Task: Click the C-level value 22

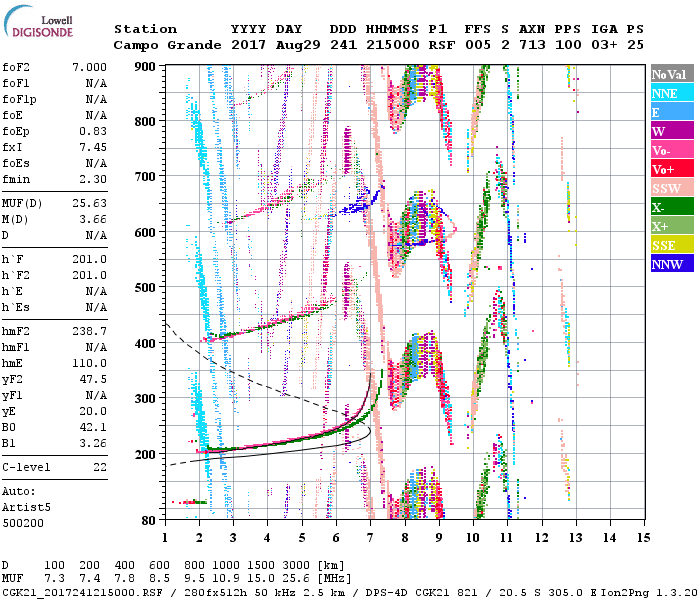Action: coord(99,467)
